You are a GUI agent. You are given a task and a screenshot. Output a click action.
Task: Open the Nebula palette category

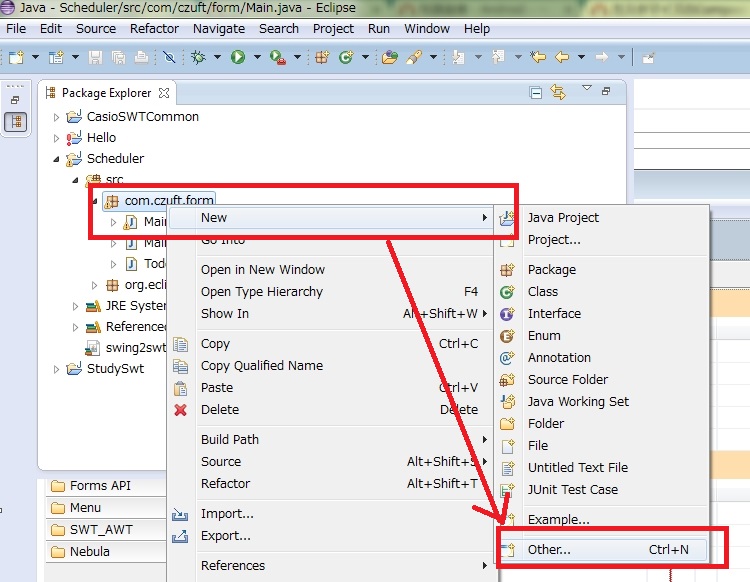tap(90, 552)
